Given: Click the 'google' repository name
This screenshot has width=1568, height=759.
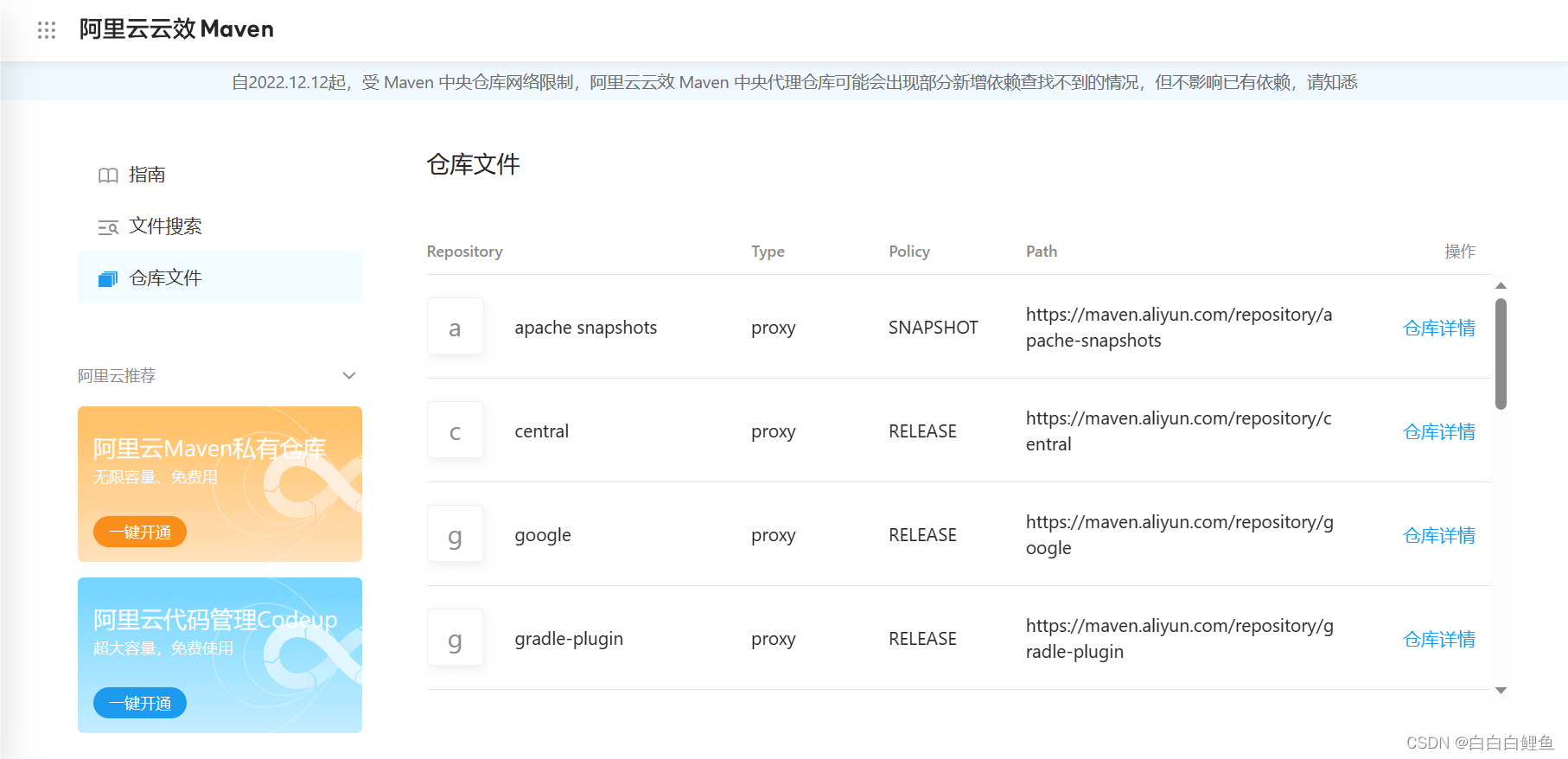Looking at the screenshot, I should pyautogui.click(x=543, y=535).
